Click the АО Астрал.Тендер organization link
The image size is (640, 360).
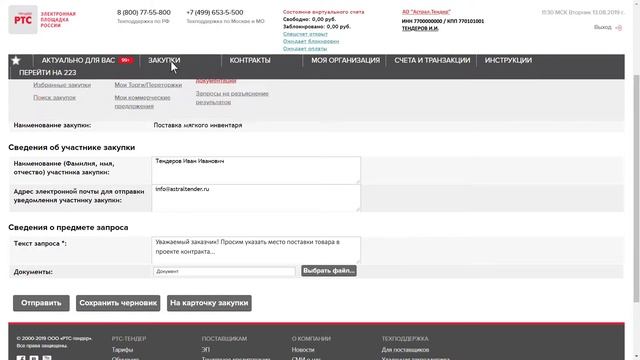click(426, 12)
